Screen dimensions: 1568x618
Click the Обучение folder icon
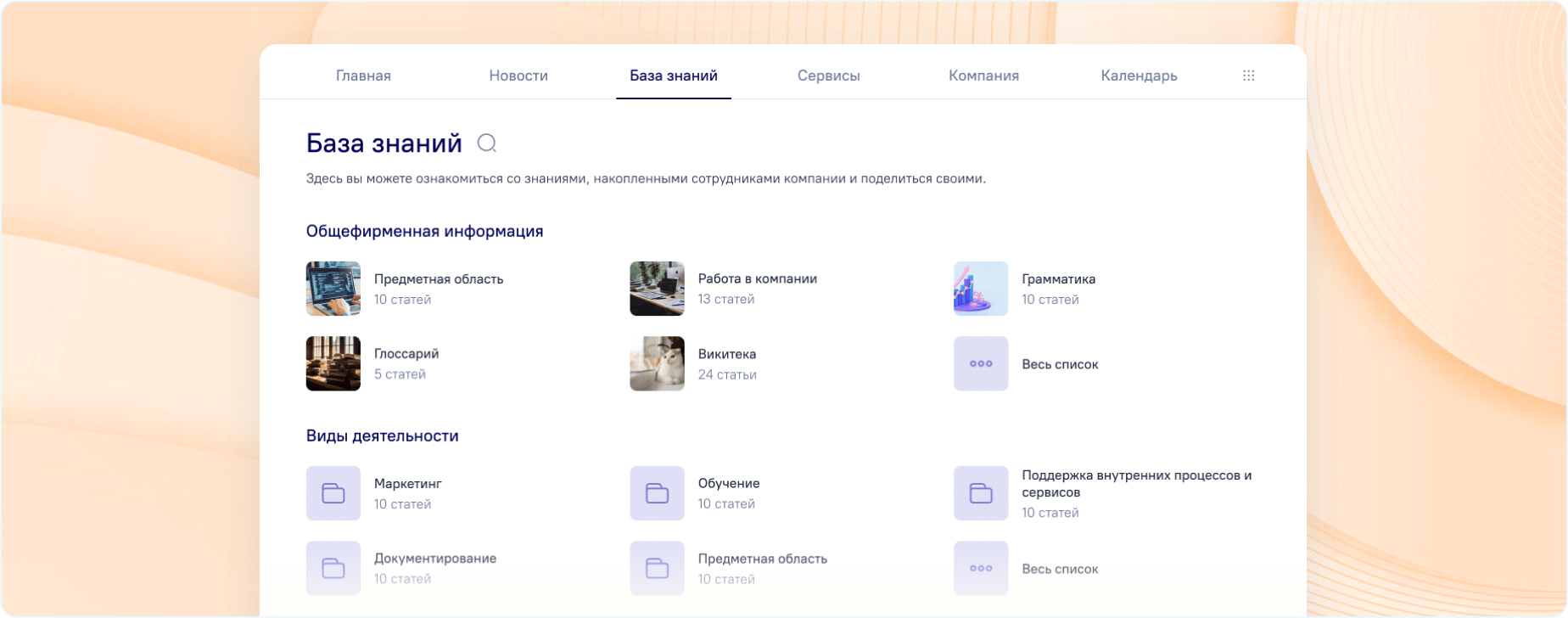(657, 493)
